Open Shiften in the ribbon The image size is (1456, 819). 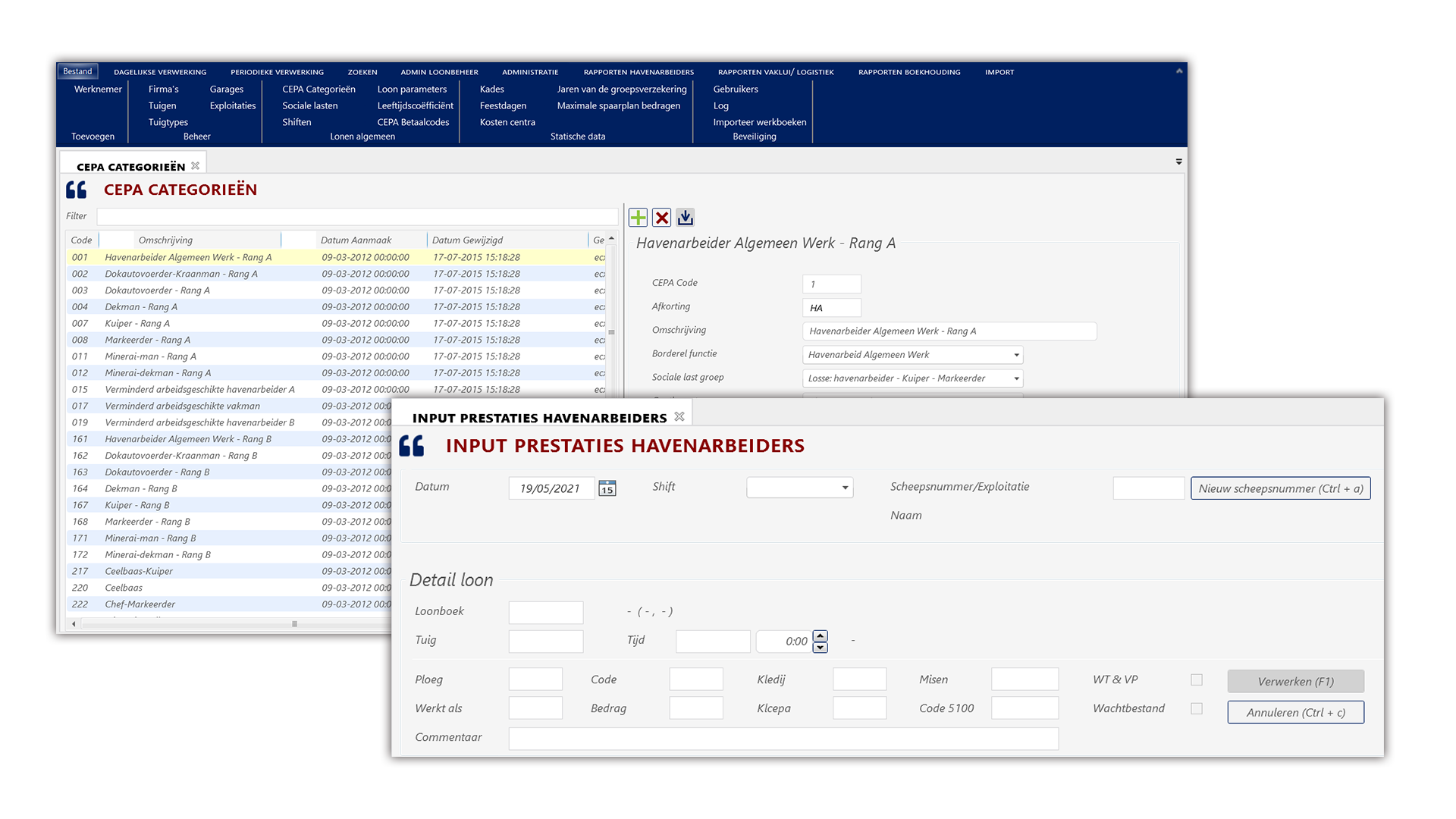297,122
